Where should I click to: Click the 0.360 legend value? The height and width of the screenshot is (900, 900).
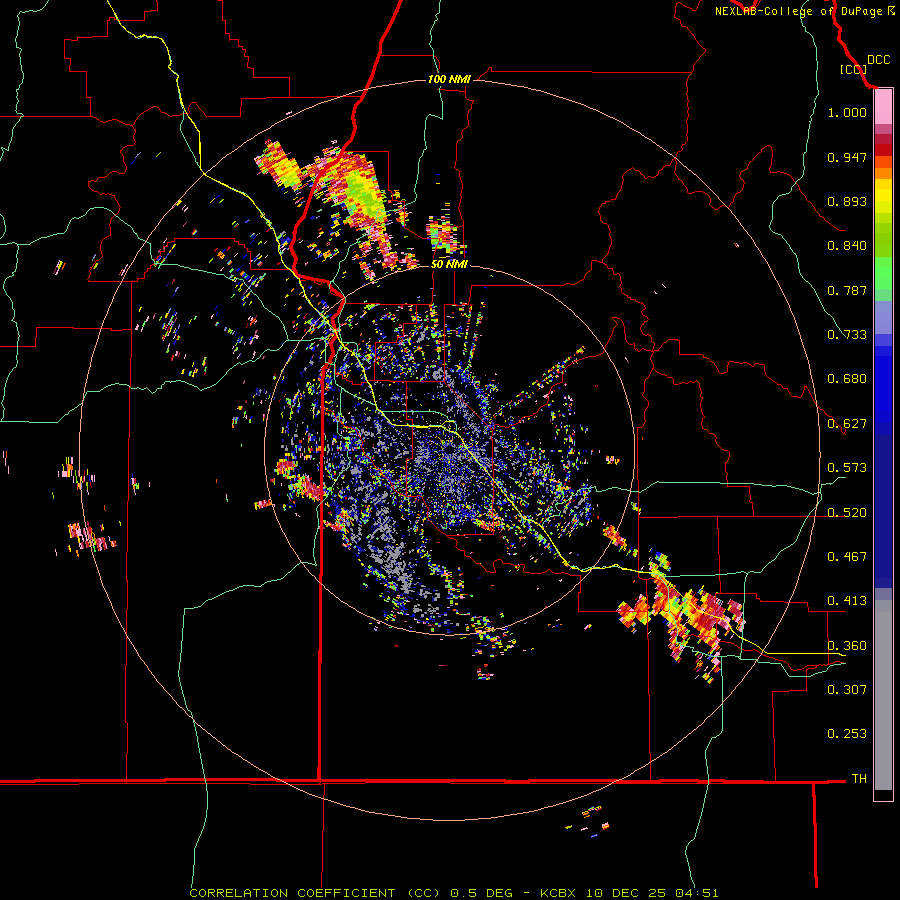[x=847, y=646]
